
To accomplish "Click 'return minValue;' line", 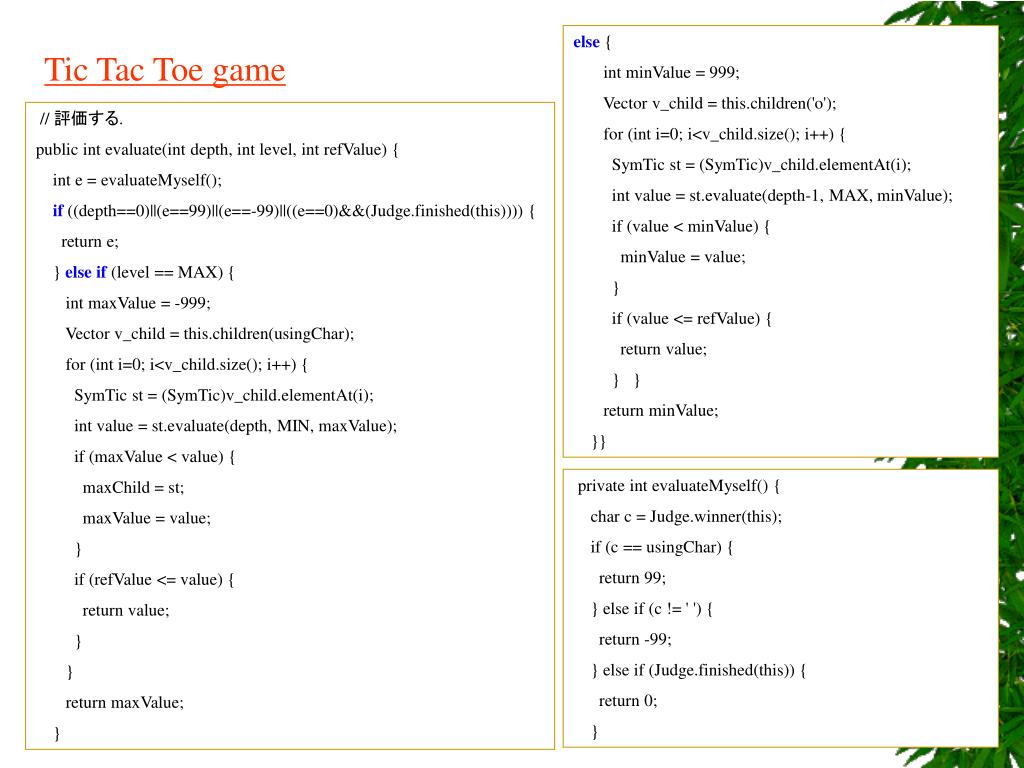I will tap(661, 411).
